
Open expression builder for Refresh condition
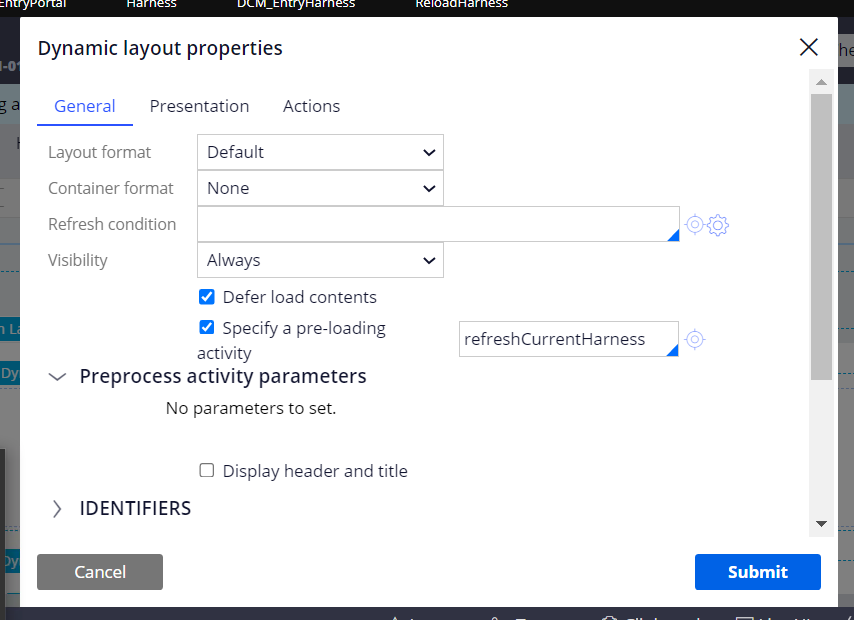tap(694, 225)
